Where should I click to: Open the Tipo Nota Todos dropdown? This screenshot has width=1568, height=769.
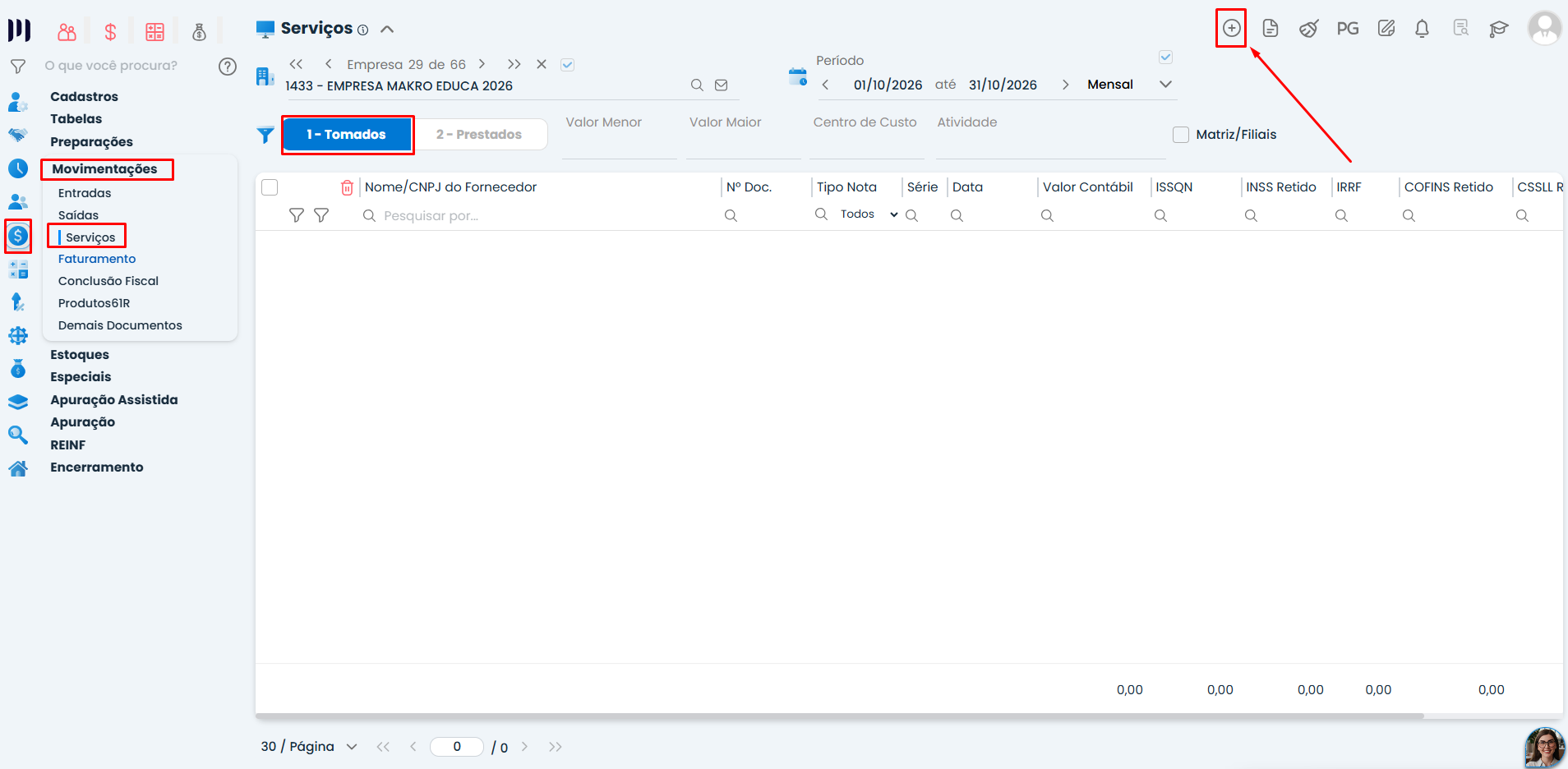[x=869, y=214]
